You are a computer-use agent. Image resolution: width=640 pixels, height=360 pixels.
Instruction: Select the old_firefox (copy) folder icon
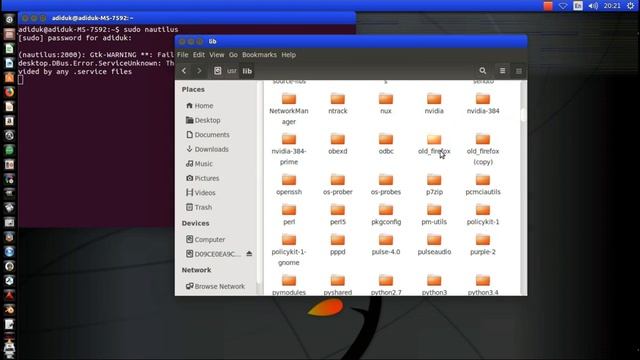click(483, 139)
